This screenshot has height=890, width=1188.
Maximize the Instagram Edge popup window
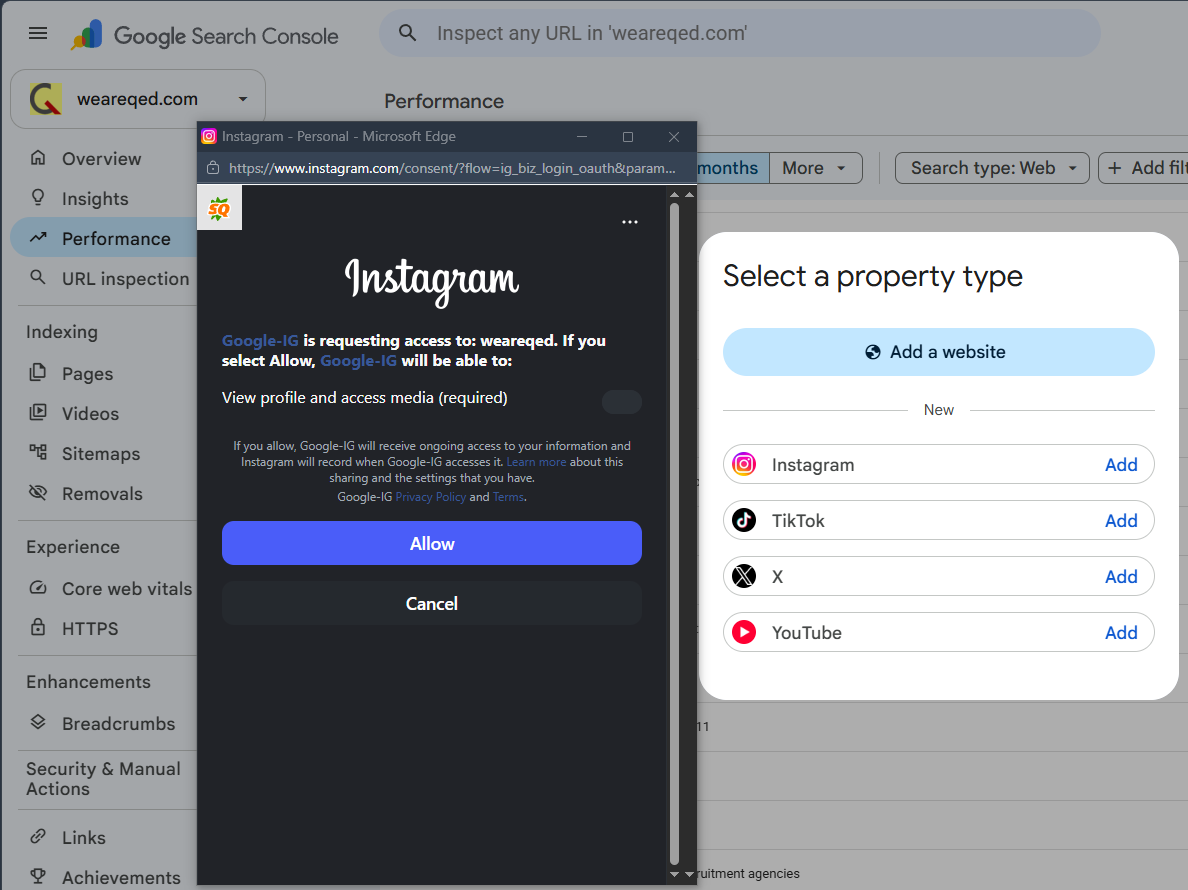click(x=627, y=136)
